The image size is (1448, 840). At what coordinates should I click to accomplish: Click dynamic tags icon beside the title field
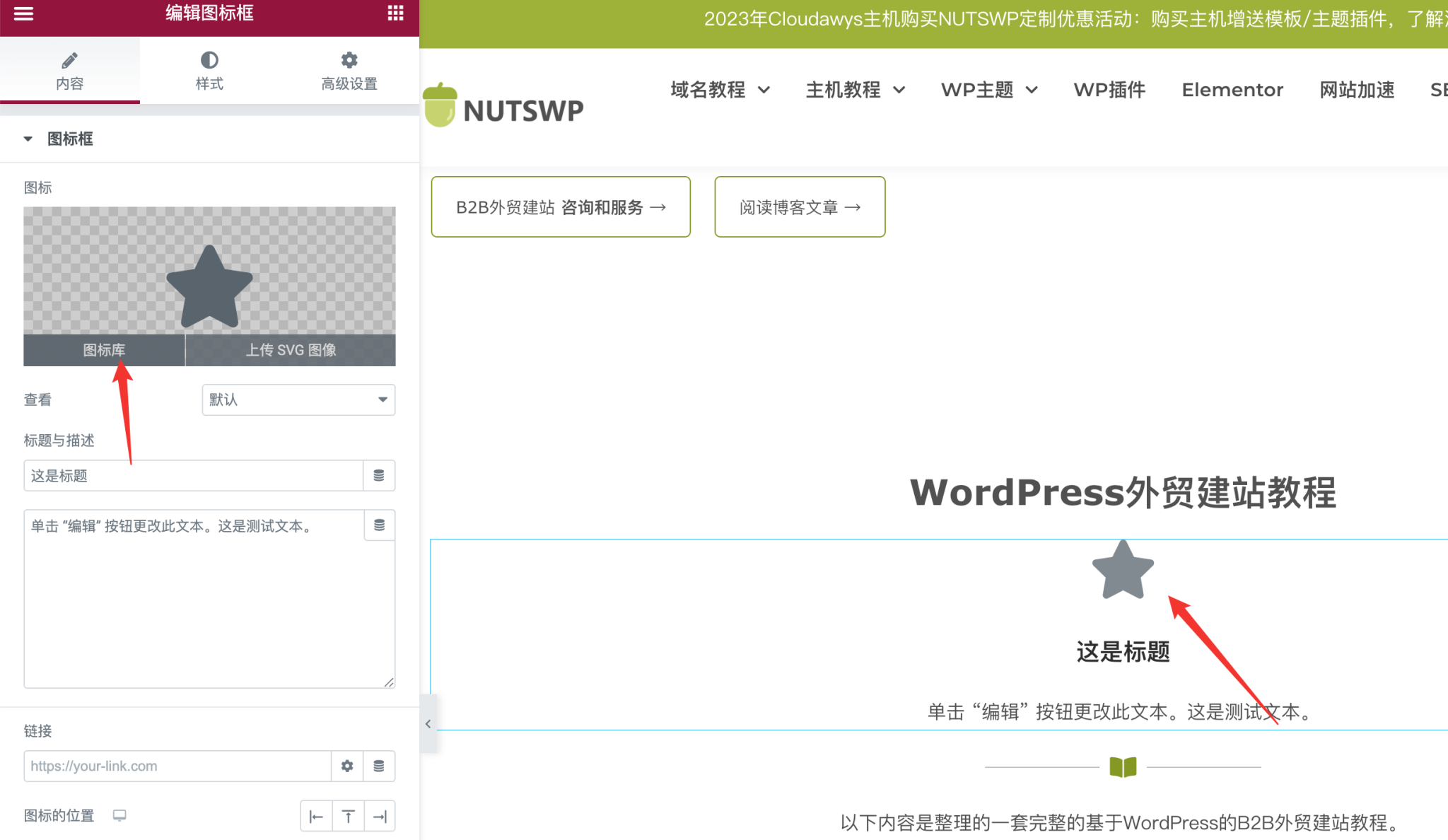coord(379,475)
